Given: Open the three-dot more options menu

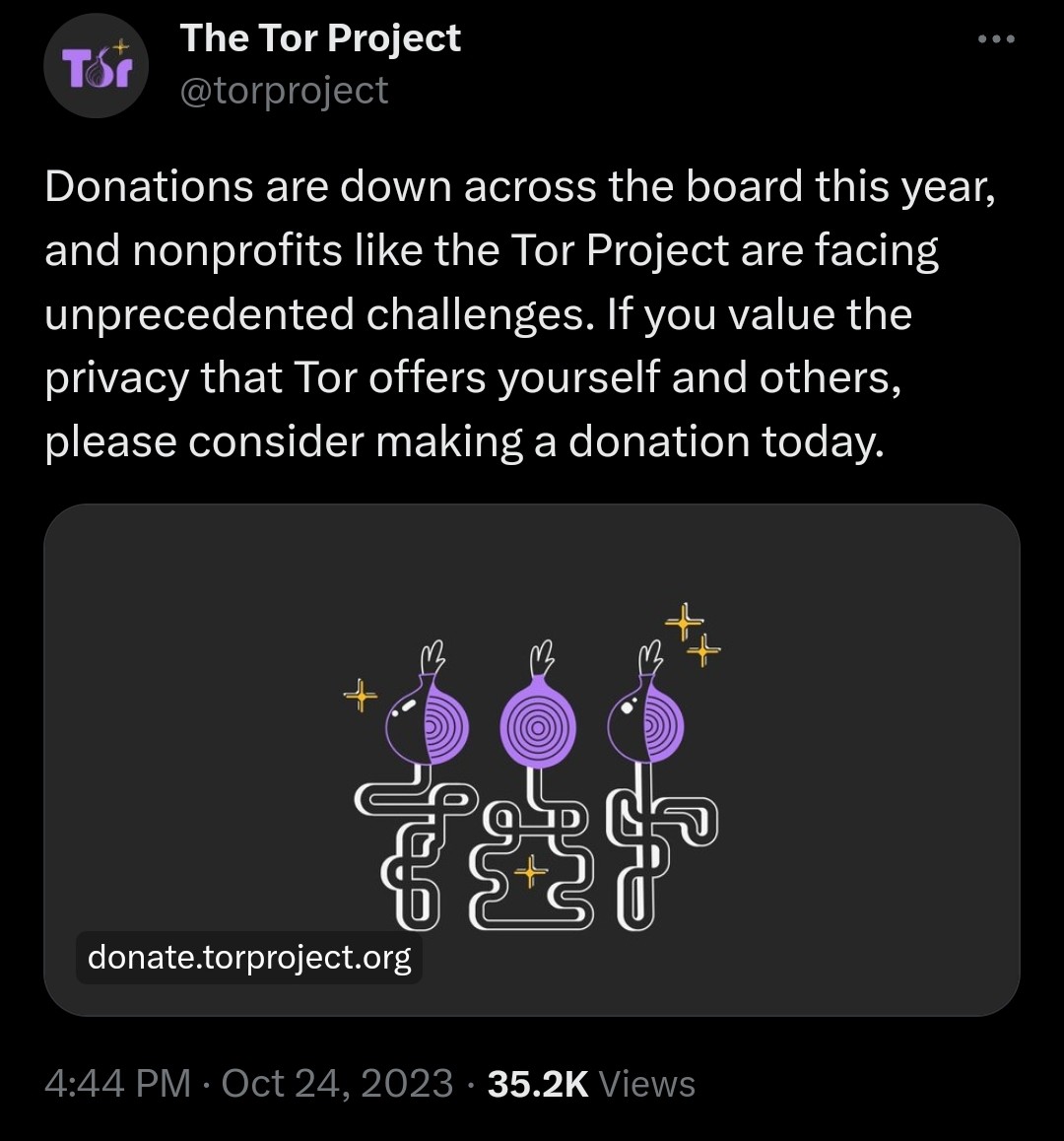Looking at the screenshot, I should point(995,40).
